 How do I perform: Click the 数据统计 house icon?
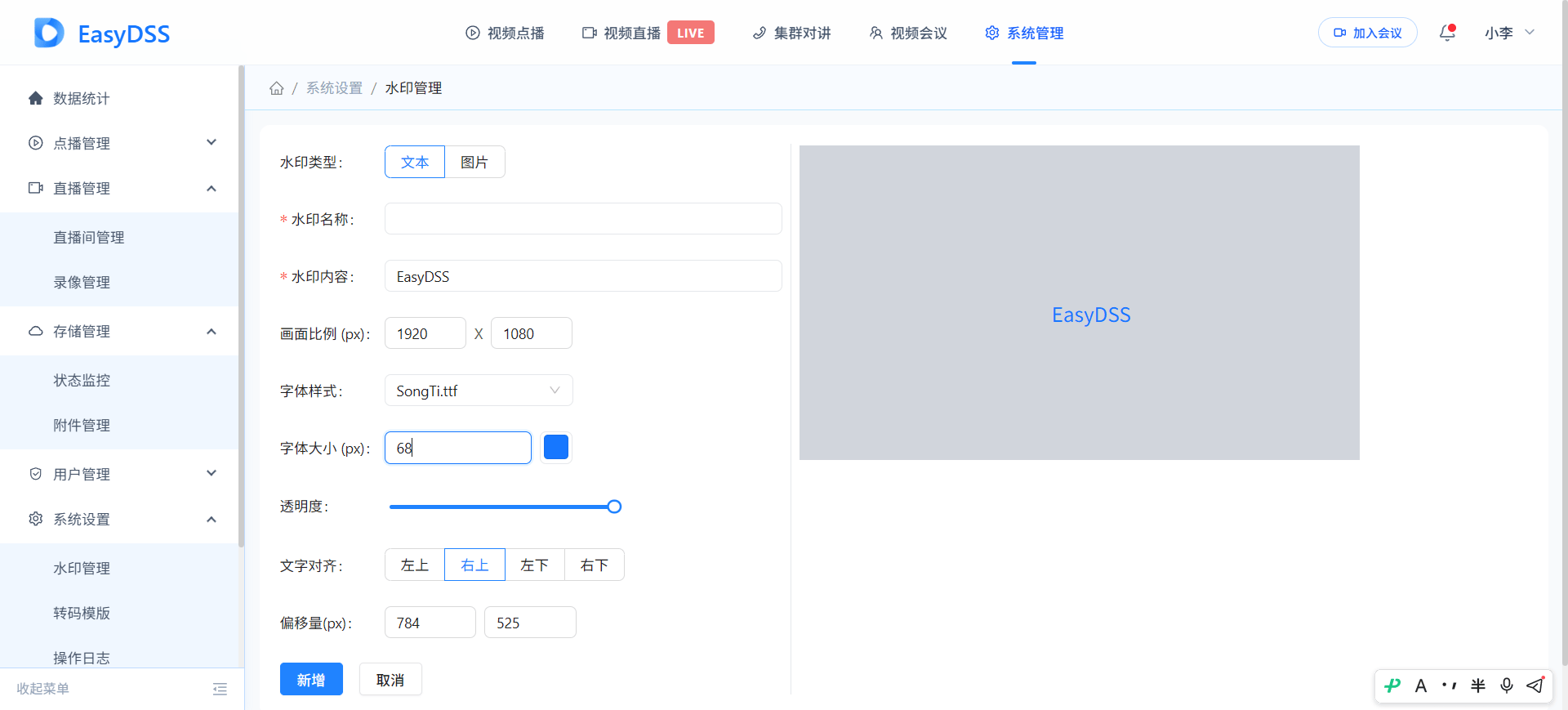35,98
